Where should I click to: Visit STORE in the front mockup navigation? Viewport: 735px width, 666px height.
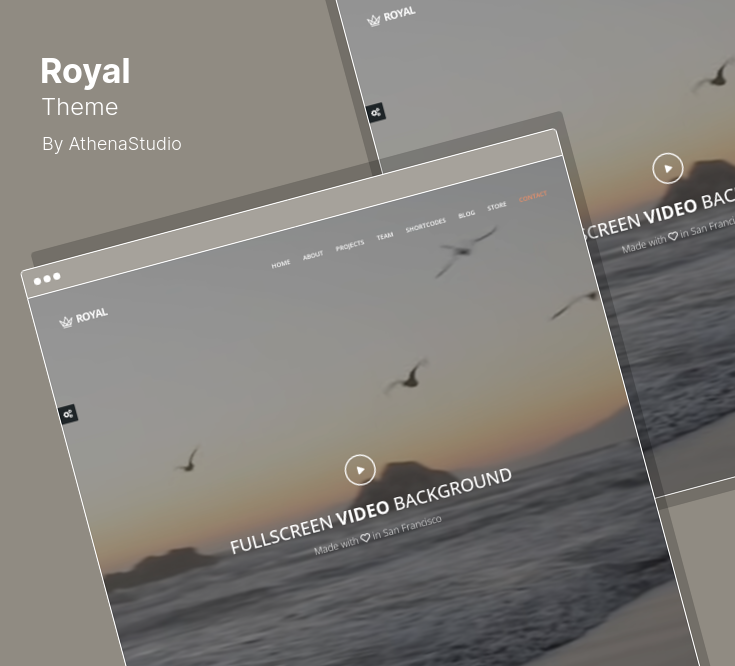[496, 206]
